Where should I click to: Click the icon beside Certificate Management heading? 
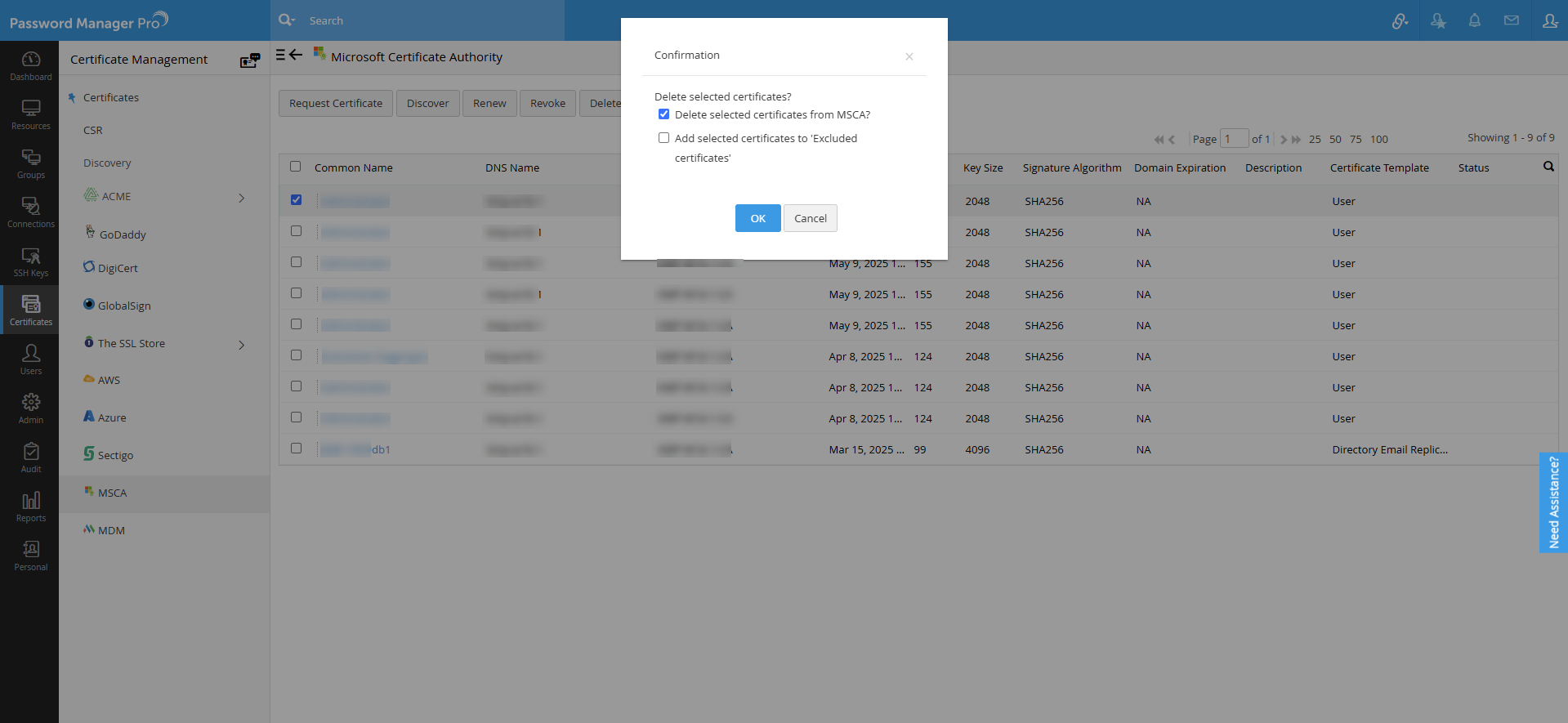[250, 60]
